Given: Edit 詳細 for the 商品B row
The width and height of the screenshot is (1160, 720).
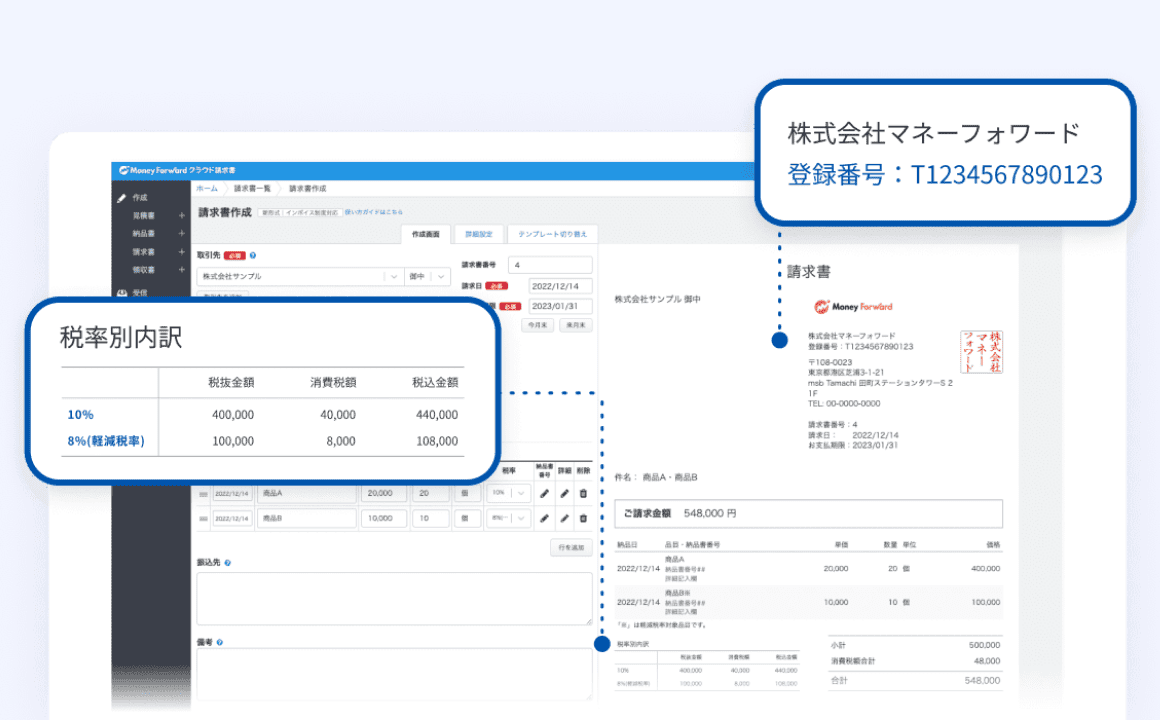Looking at the screenshot, I should [564, 519].
